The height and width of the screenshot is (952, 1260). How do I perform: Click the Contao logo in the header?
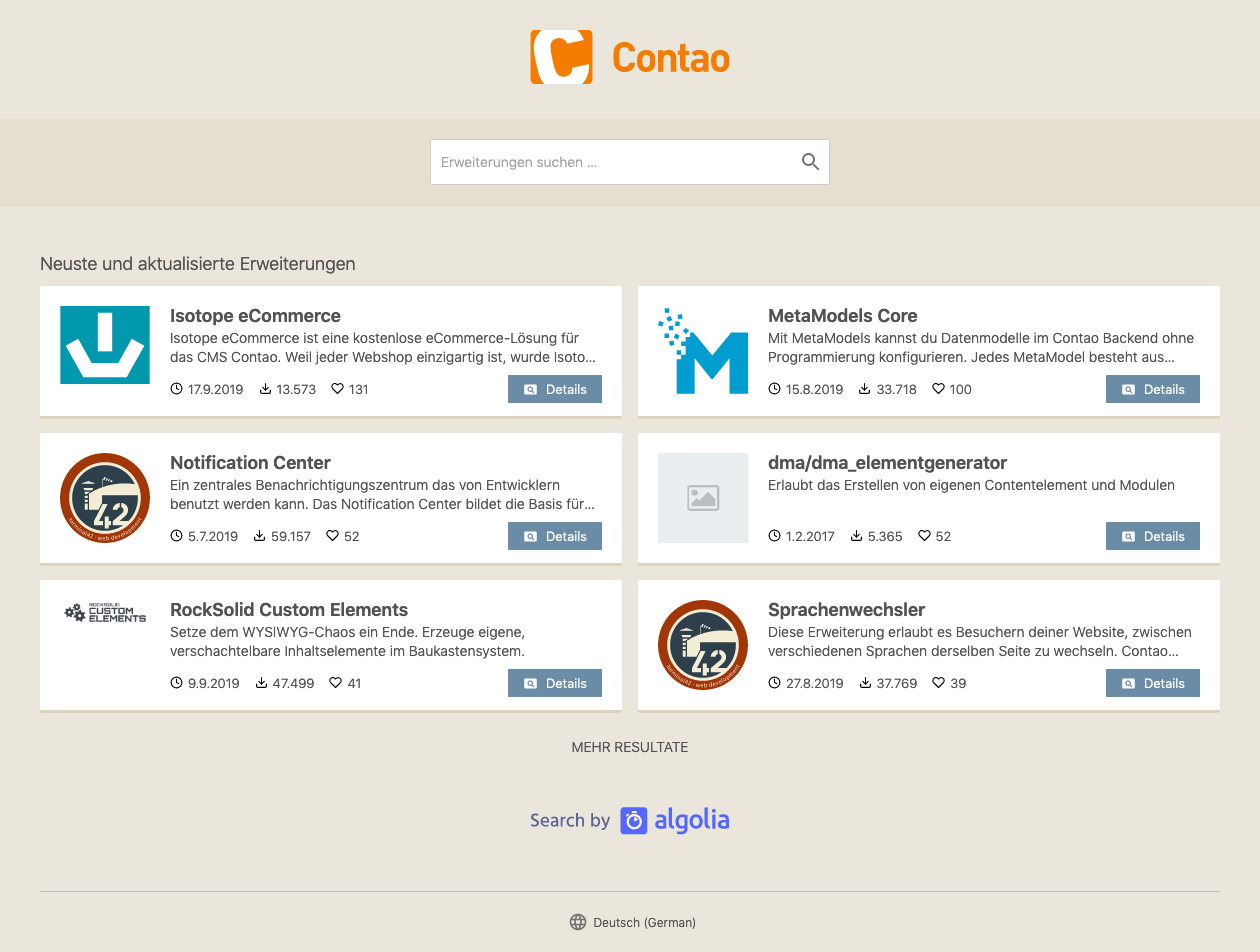point(630,57)
